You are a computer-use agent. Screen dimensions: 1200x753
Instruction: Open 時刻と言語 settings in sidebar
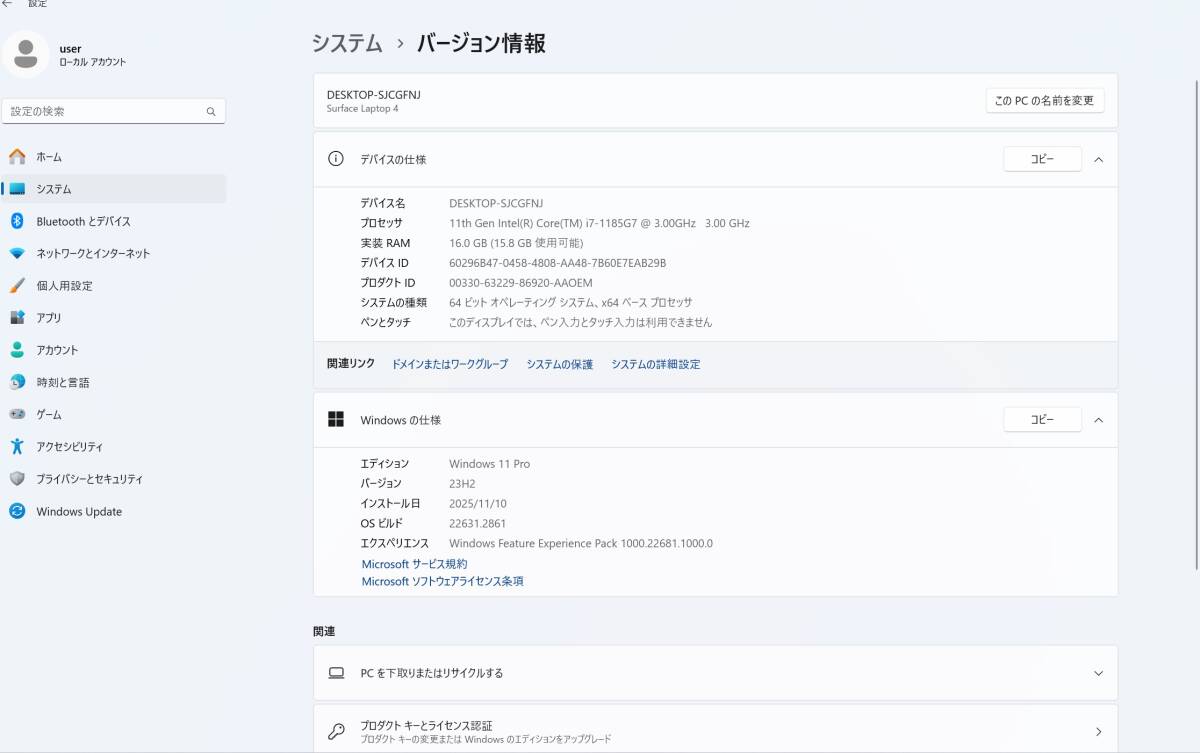click(114, 382)
